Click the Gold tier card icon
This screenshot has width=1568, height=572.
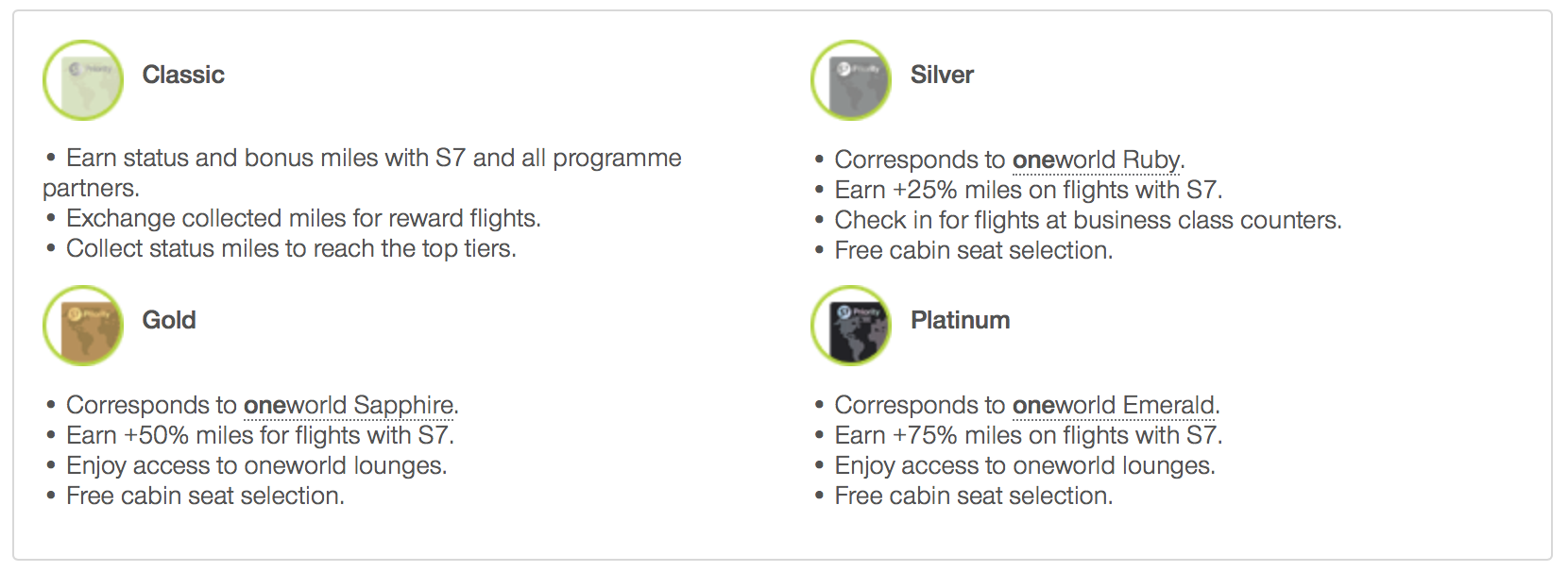pyautogui.click(x=83, y=326)
